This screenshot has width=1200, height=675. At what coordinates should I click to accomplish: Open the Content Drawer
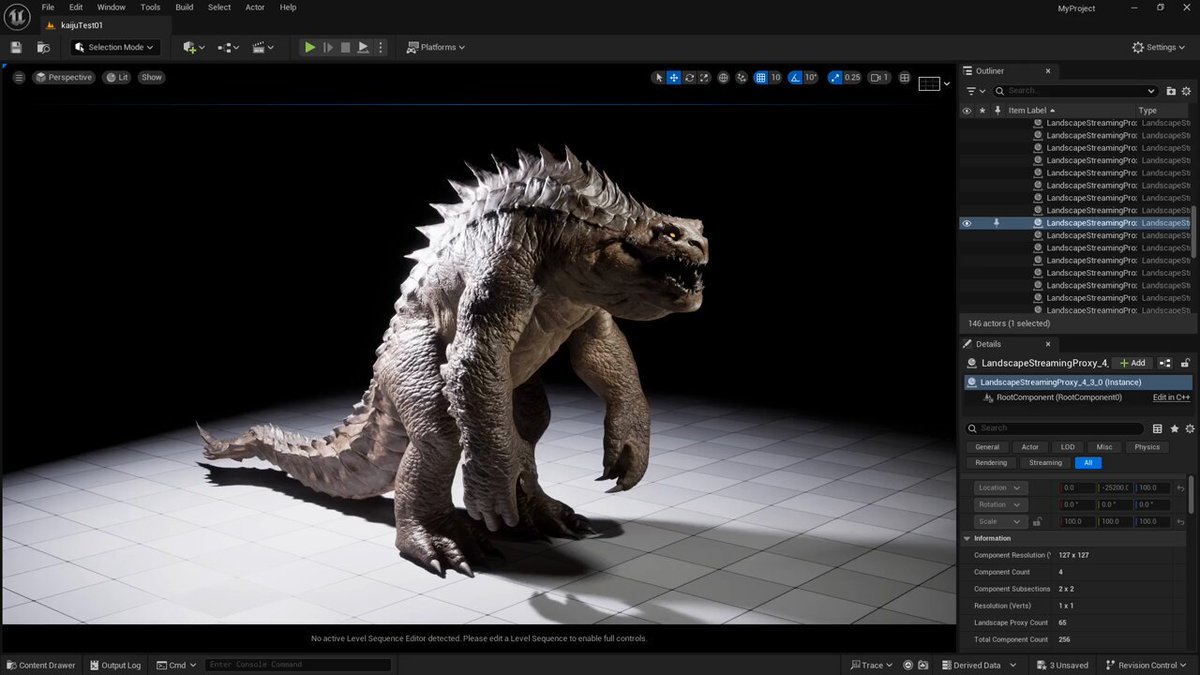(40, 665)
